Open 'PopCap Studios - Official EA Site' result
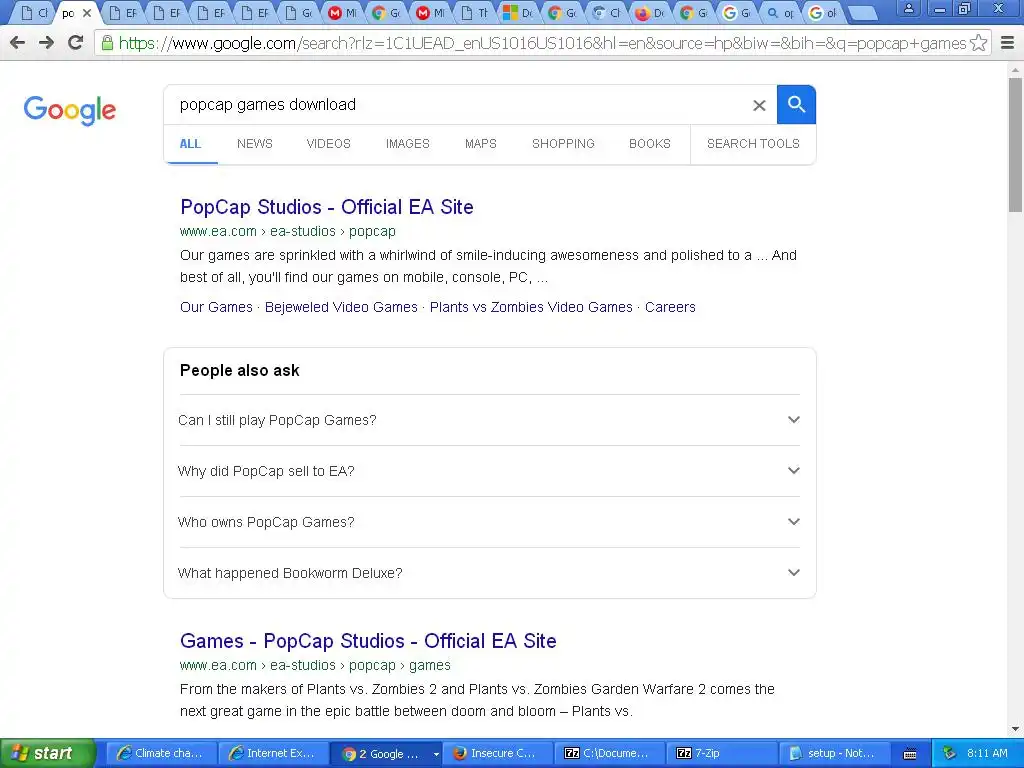1024x768 pixels. pos(327,207)
